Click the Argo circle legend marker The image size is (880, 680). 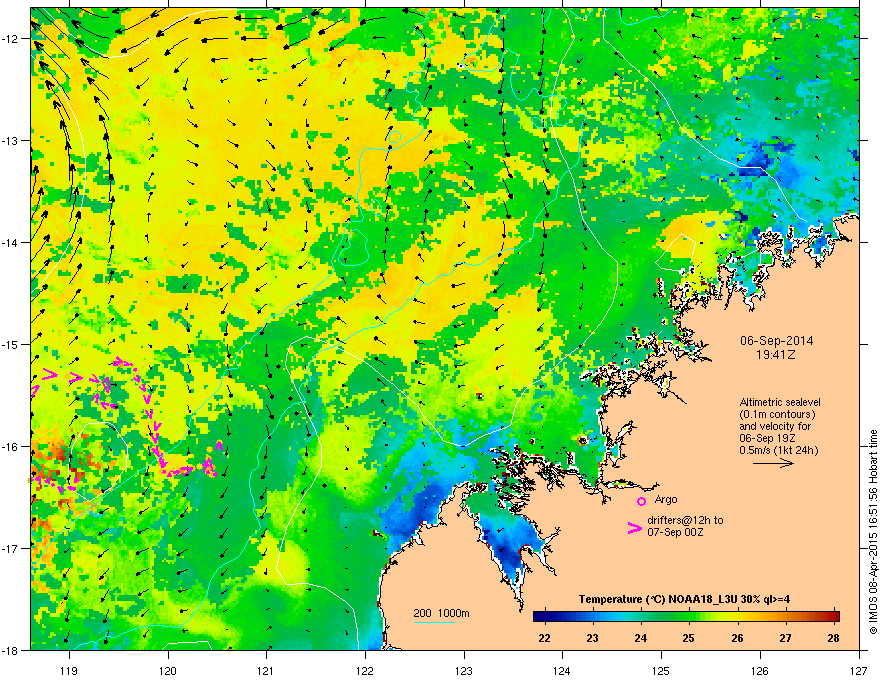click(x=641, y=500)
